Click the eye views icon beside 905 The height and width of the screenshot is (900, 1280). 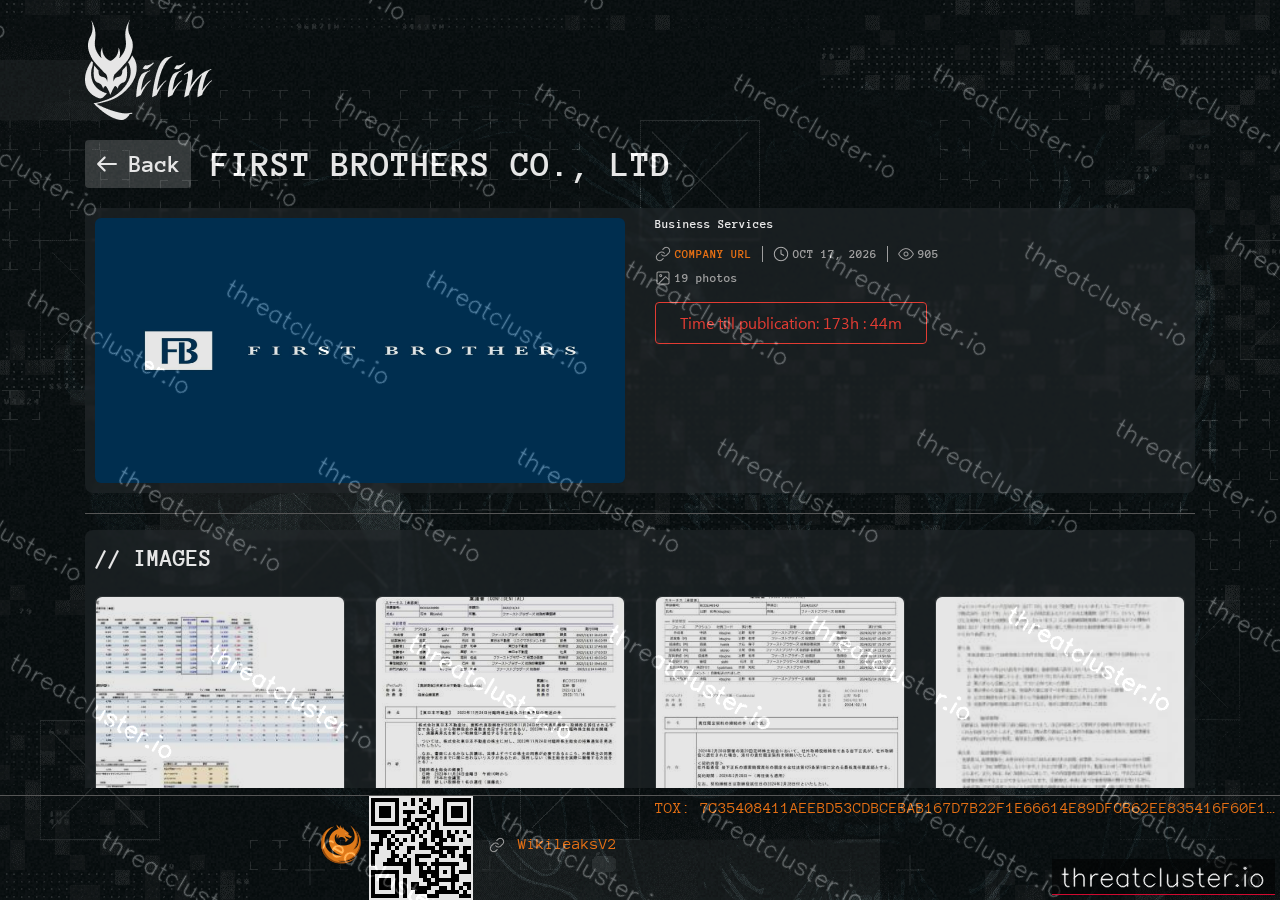pos(906,254)
